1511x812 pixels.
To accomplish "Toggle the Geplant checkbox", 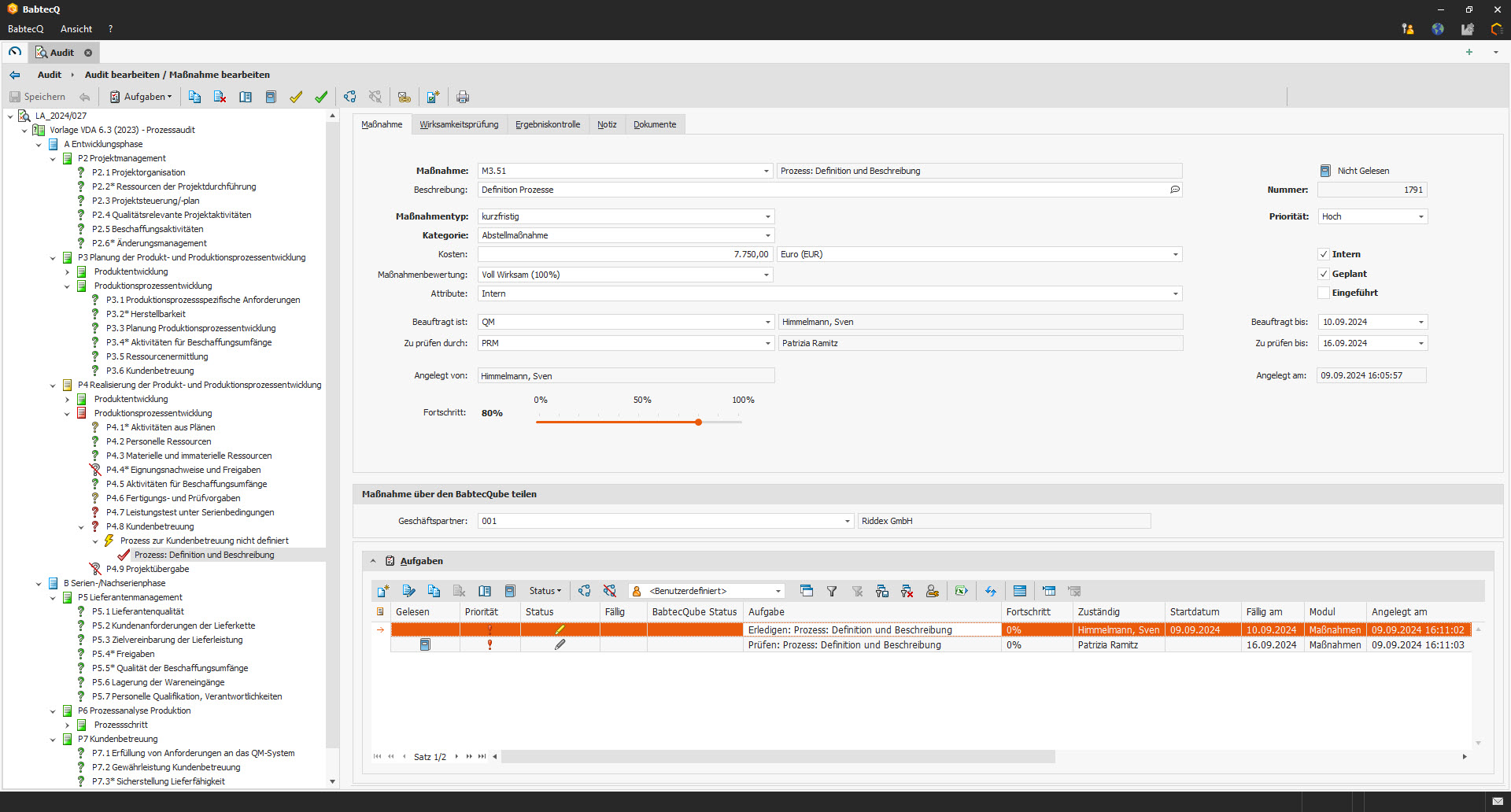I will [1324, 274].
